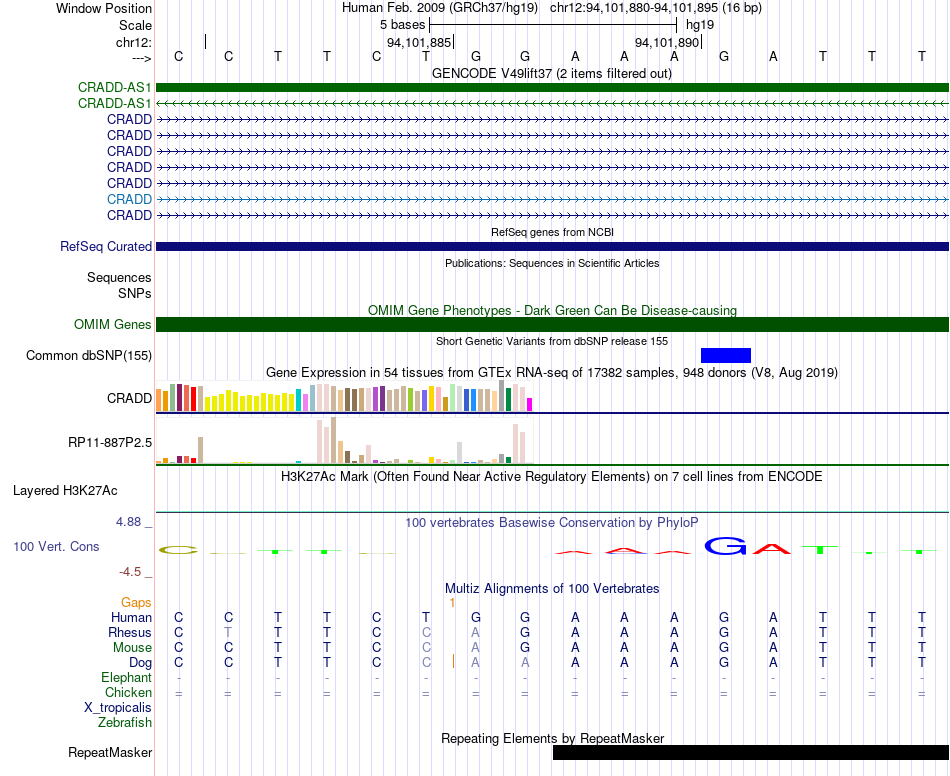Screen dimensions: 950x776
Task: Click the dark blue RefSeq Curated bar
Action: 552,247
